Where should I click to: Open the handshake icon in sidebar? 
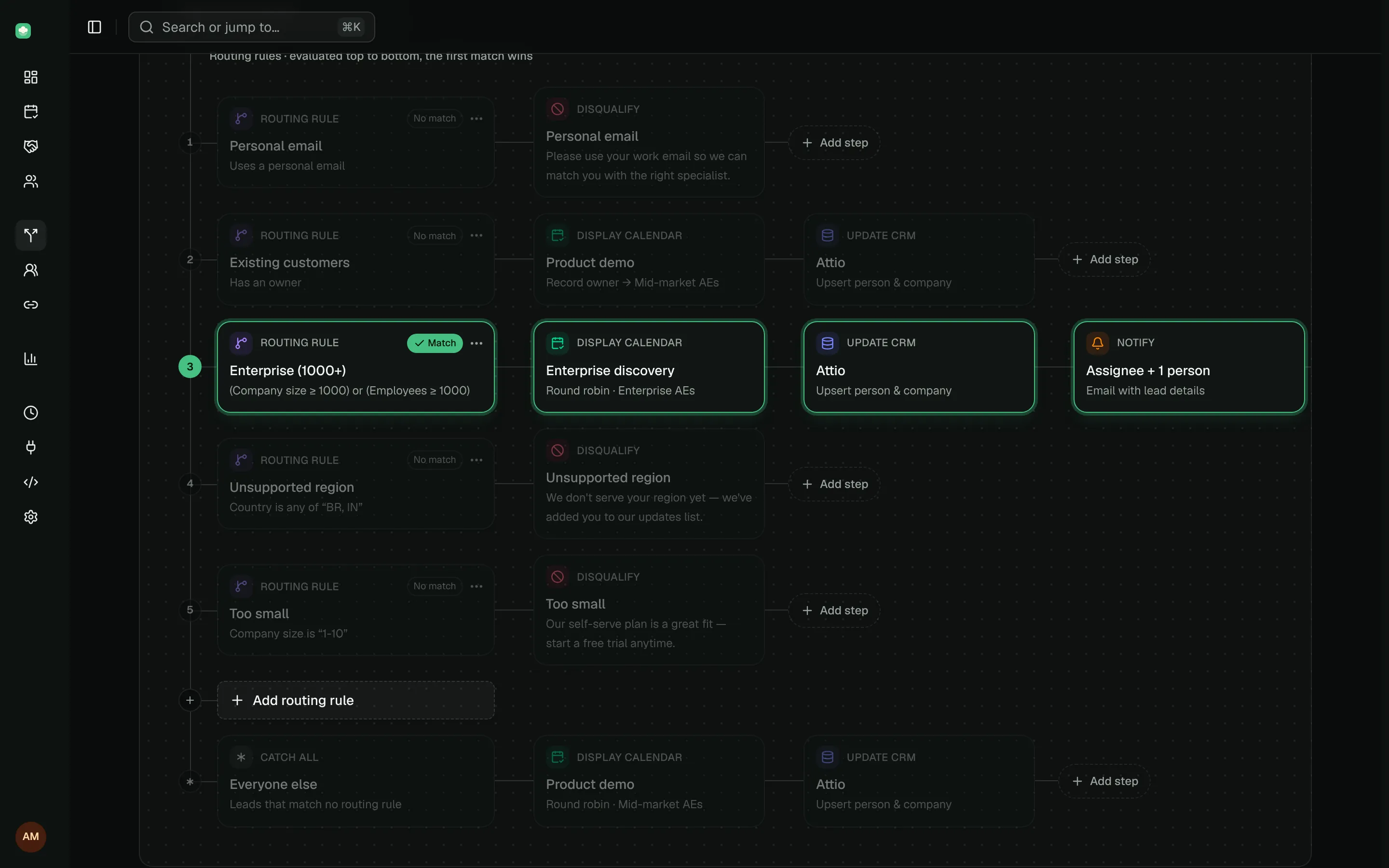[x=31, y=147]
